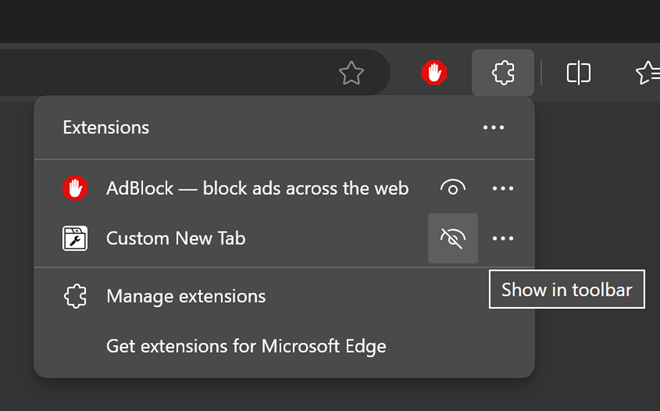Select the 'AdBlock — block ads across the web' entry

(x=257, y=188)
